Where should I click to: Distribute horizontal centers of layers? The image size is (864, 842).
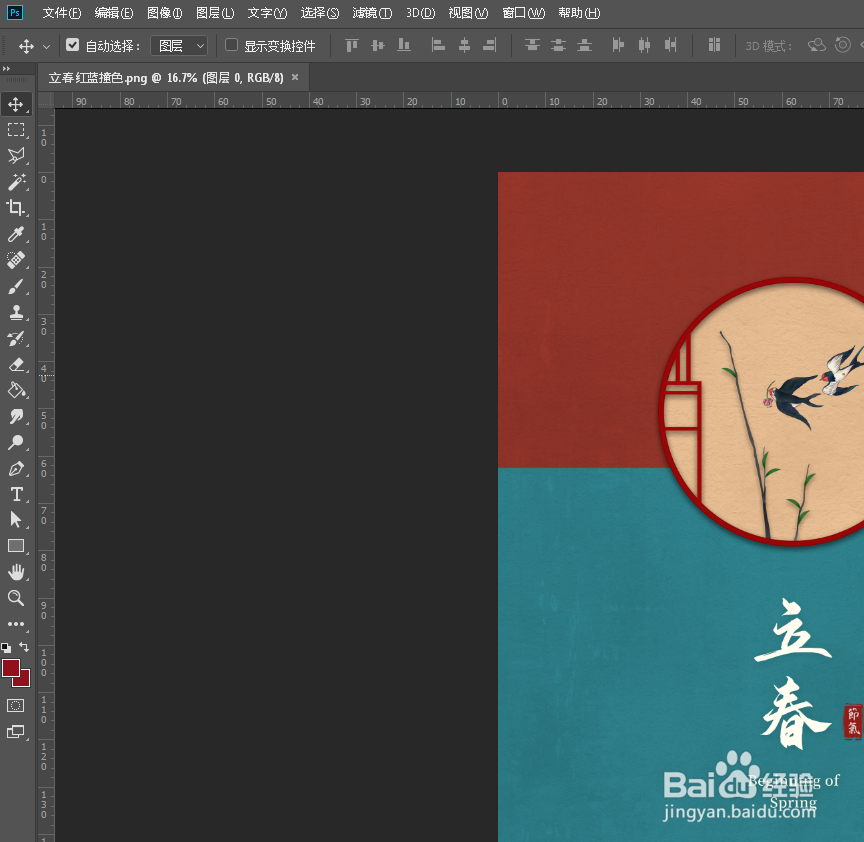[x=644, y=45]
